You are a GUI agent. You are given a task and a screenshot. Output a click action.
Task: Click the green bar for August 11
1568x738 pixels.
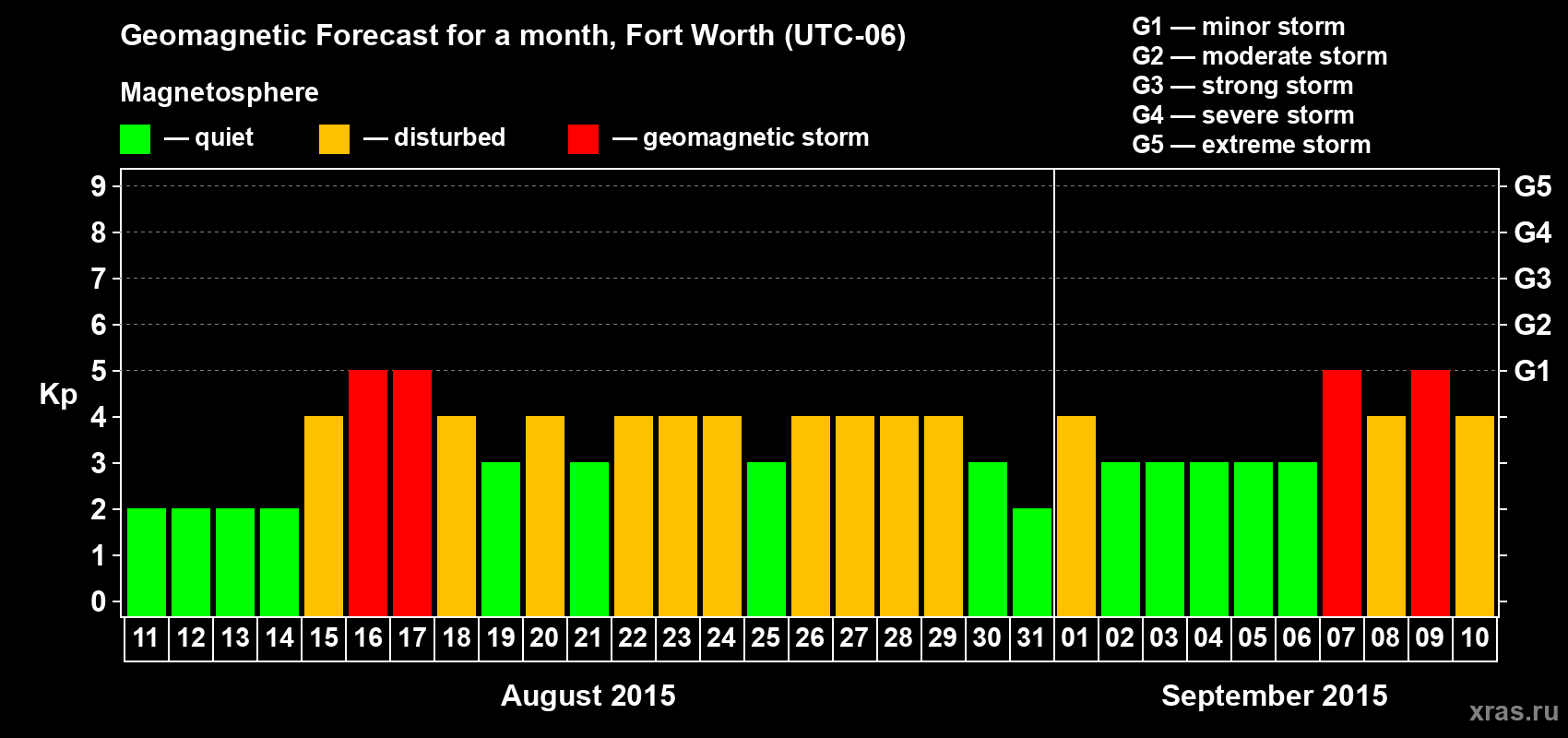click(147, 562)
